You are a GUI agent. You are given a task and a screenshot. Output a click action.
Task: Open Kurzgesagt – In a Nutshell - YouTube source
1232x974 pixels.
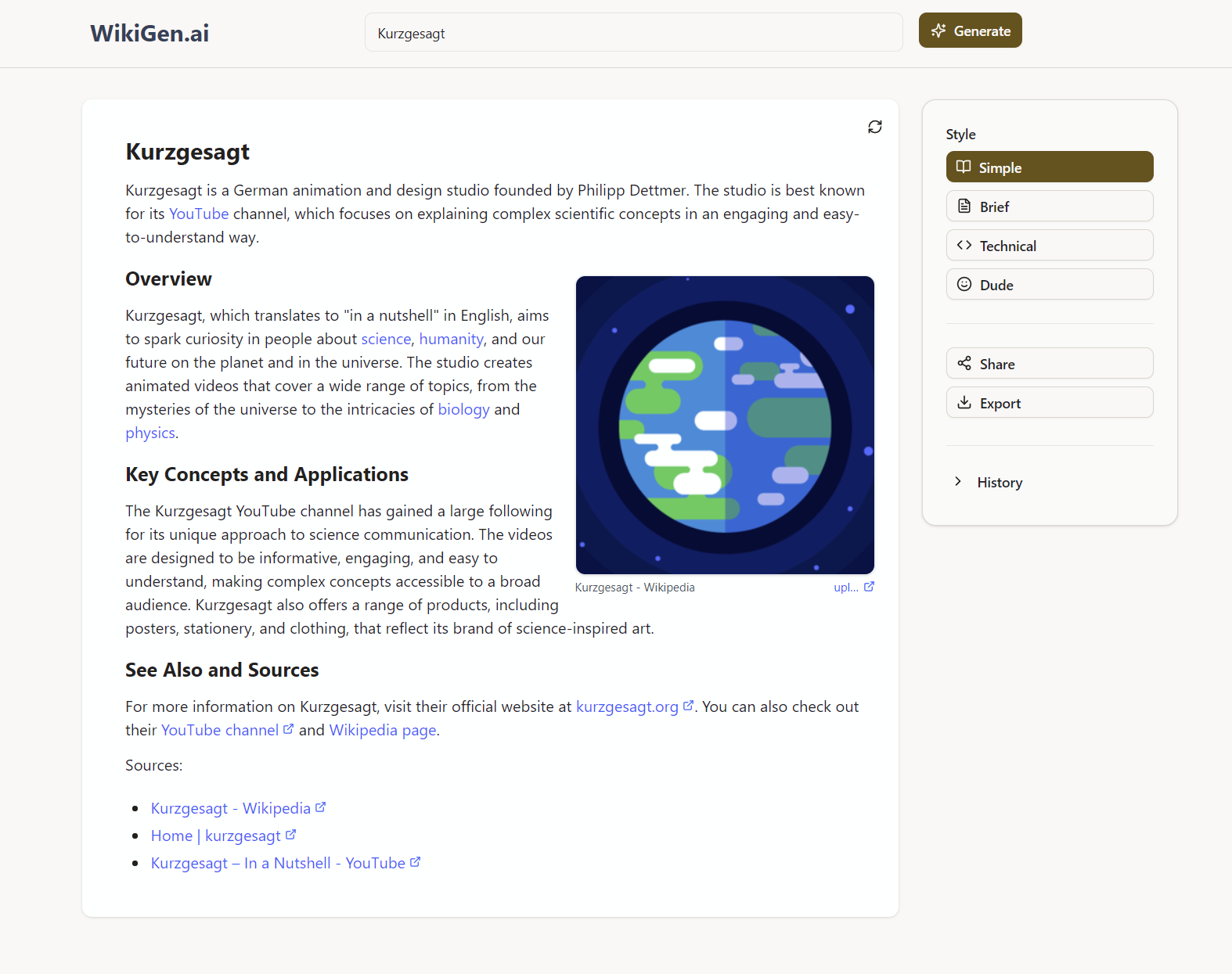pos(278,863)
